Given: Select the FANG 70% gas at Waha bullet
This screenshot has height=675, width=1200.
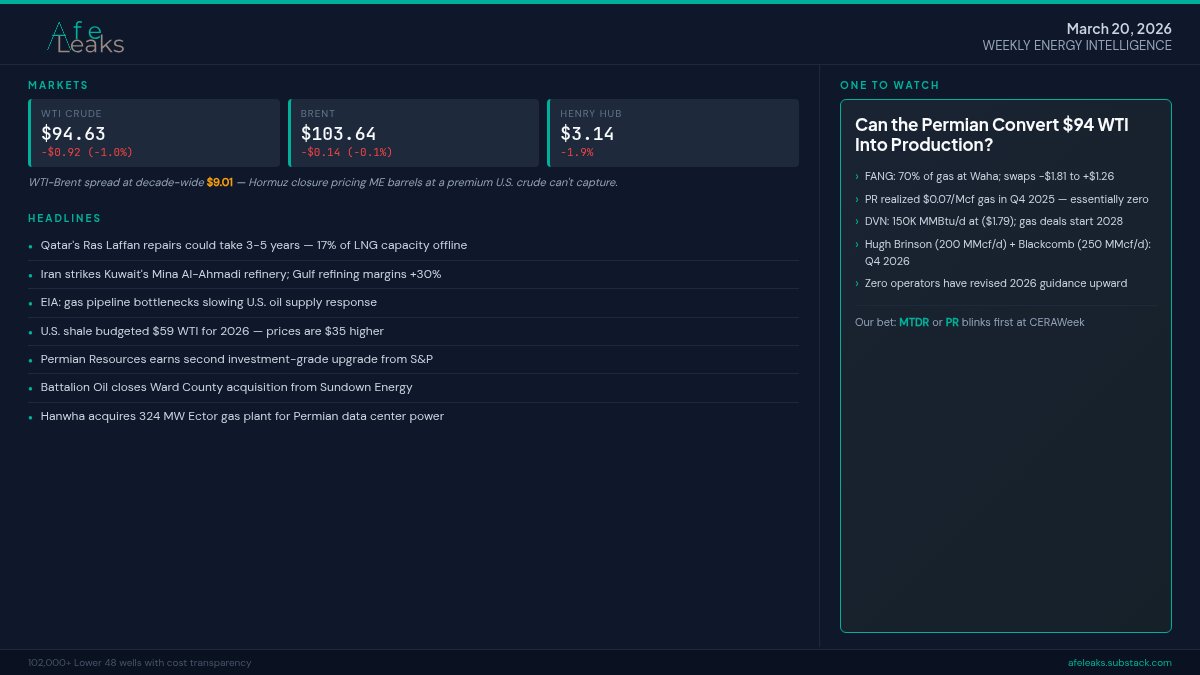Looking at the screenshot, I should click(x=989, y=176).
